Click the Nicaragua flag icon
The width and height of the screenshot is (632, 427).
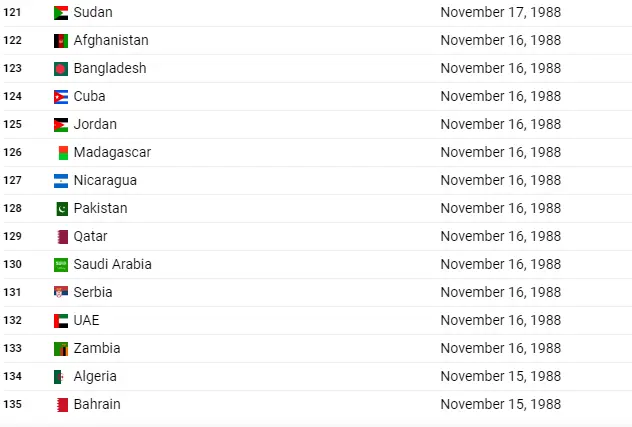[x=61, y=181]
